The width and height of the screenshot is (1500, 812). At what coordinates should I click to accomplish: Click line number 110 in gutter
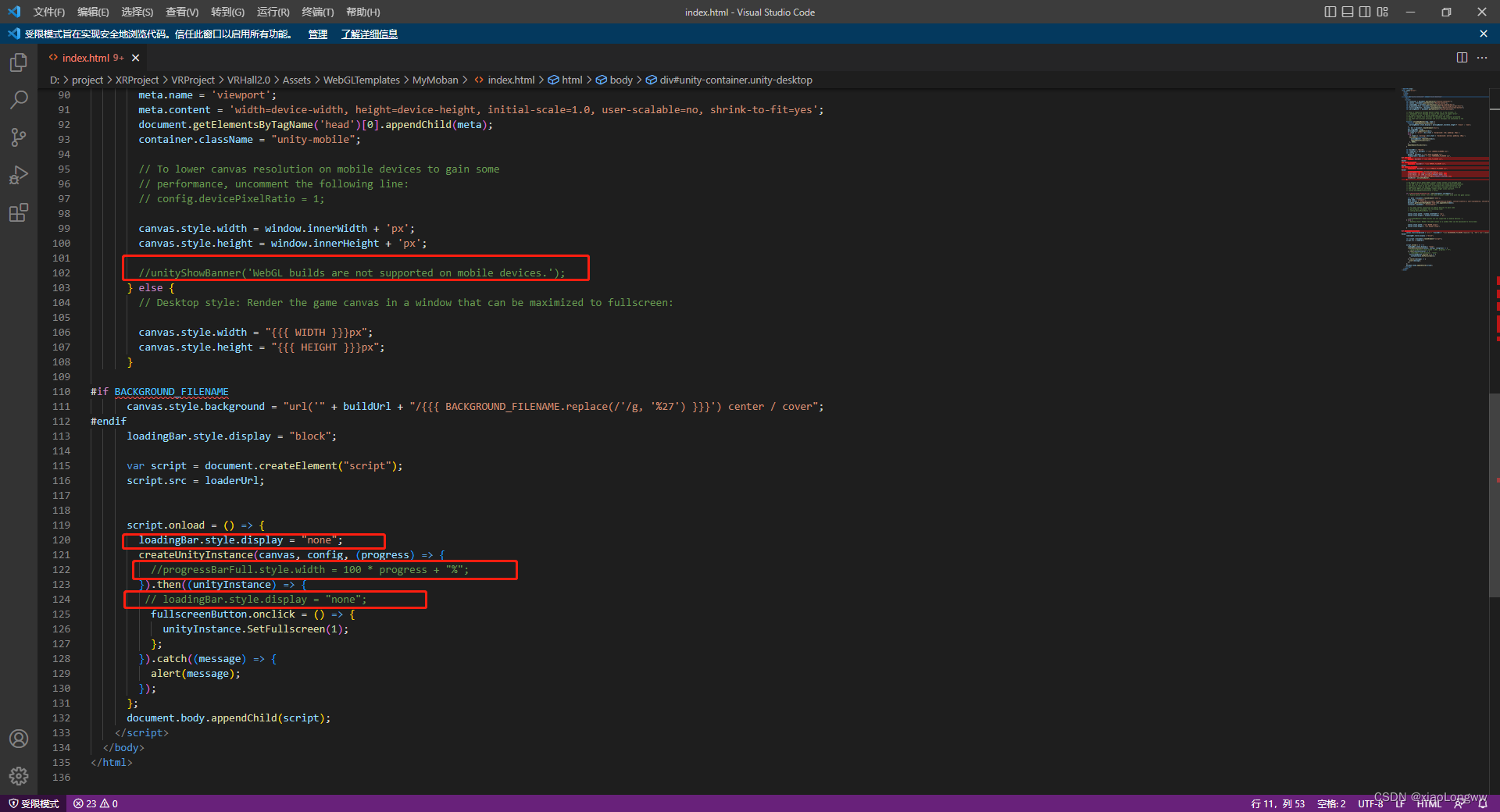pos(61,392)
